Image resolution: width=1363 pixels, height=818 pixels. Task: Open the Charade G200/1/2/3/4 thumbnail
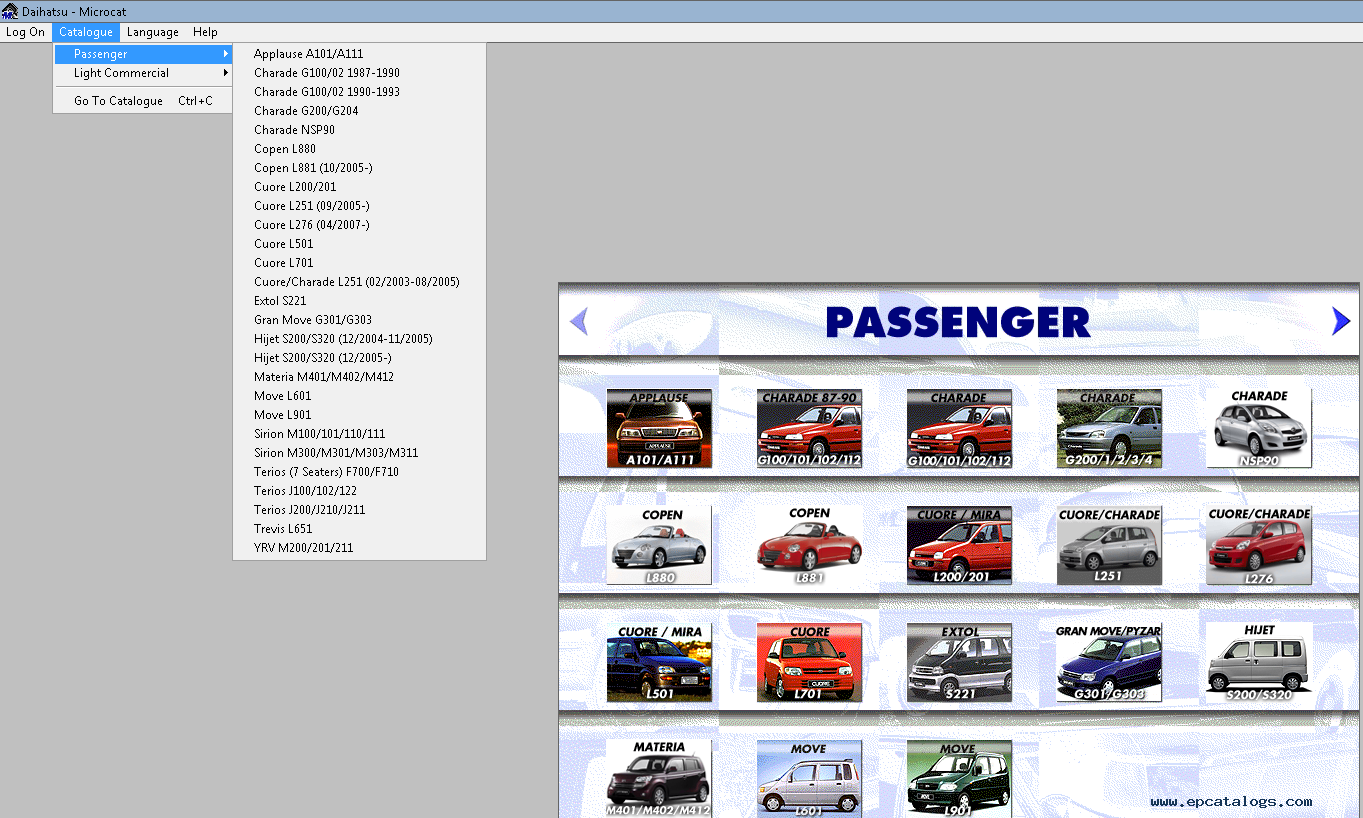[x=1109, y=429]
